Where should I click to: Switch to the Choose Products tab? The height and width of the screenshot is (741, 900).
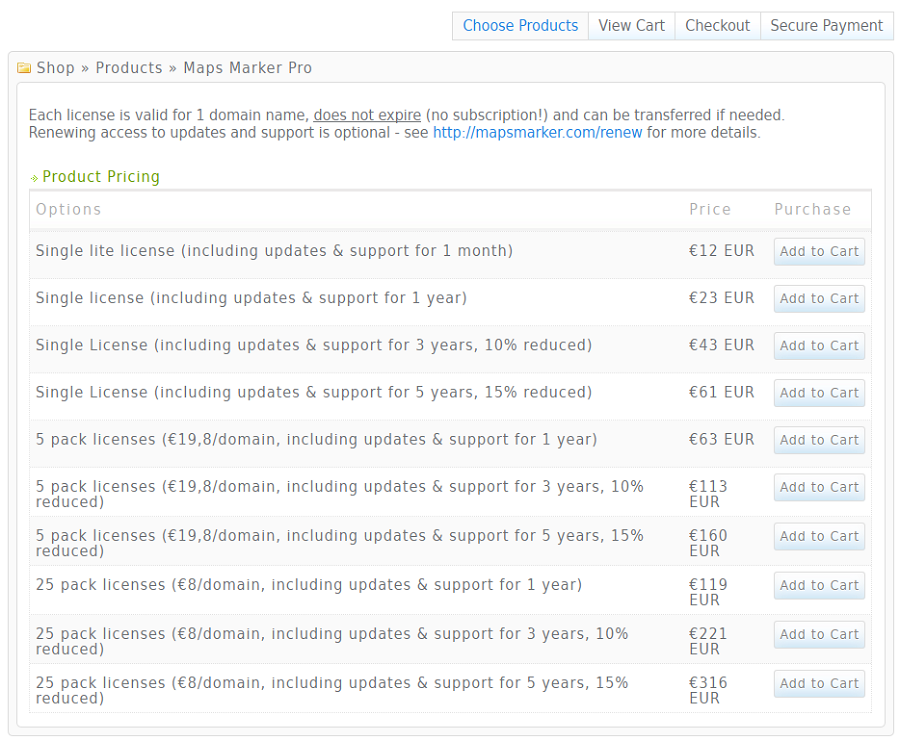click(520, 25)
